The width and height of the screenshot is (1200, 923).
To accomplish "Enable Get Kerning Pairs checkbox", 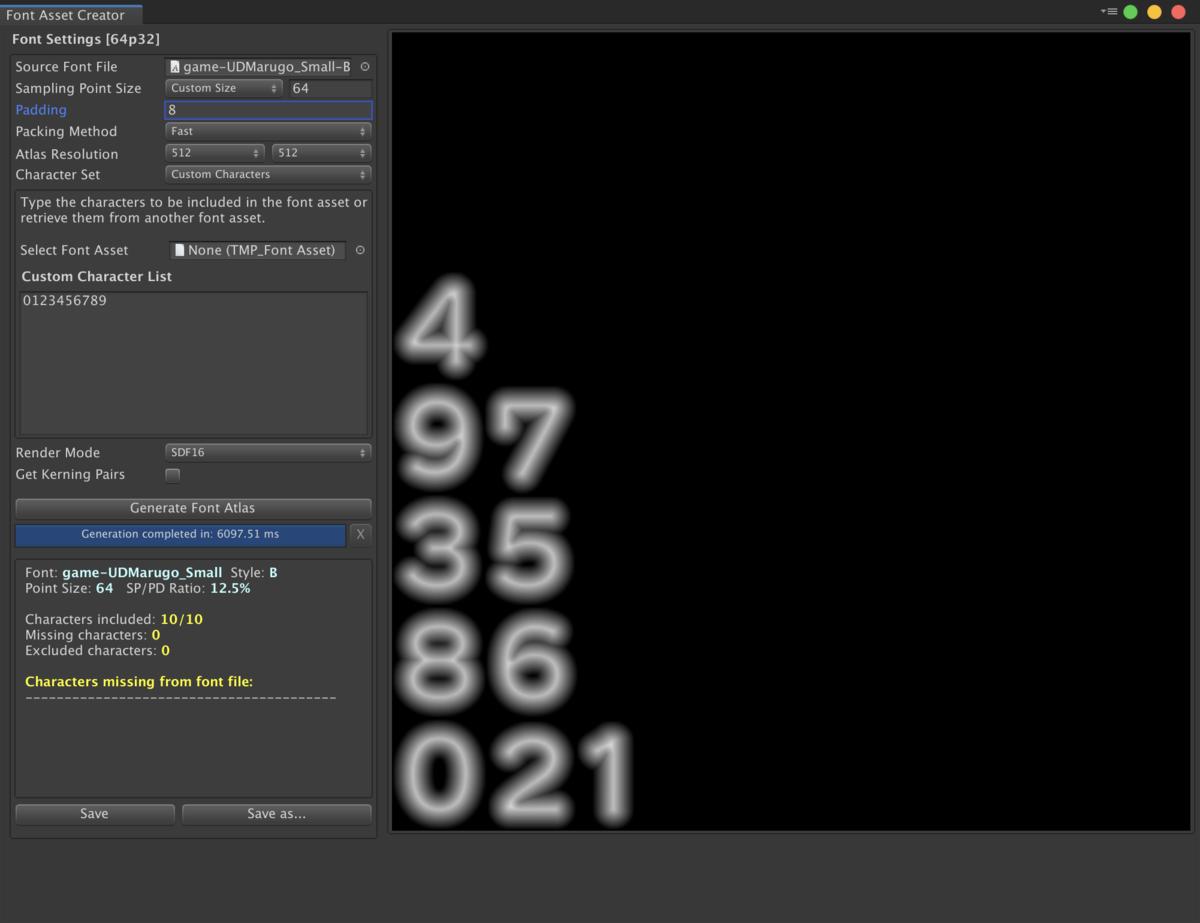I will pyautogui.click(x=173, y=475).
